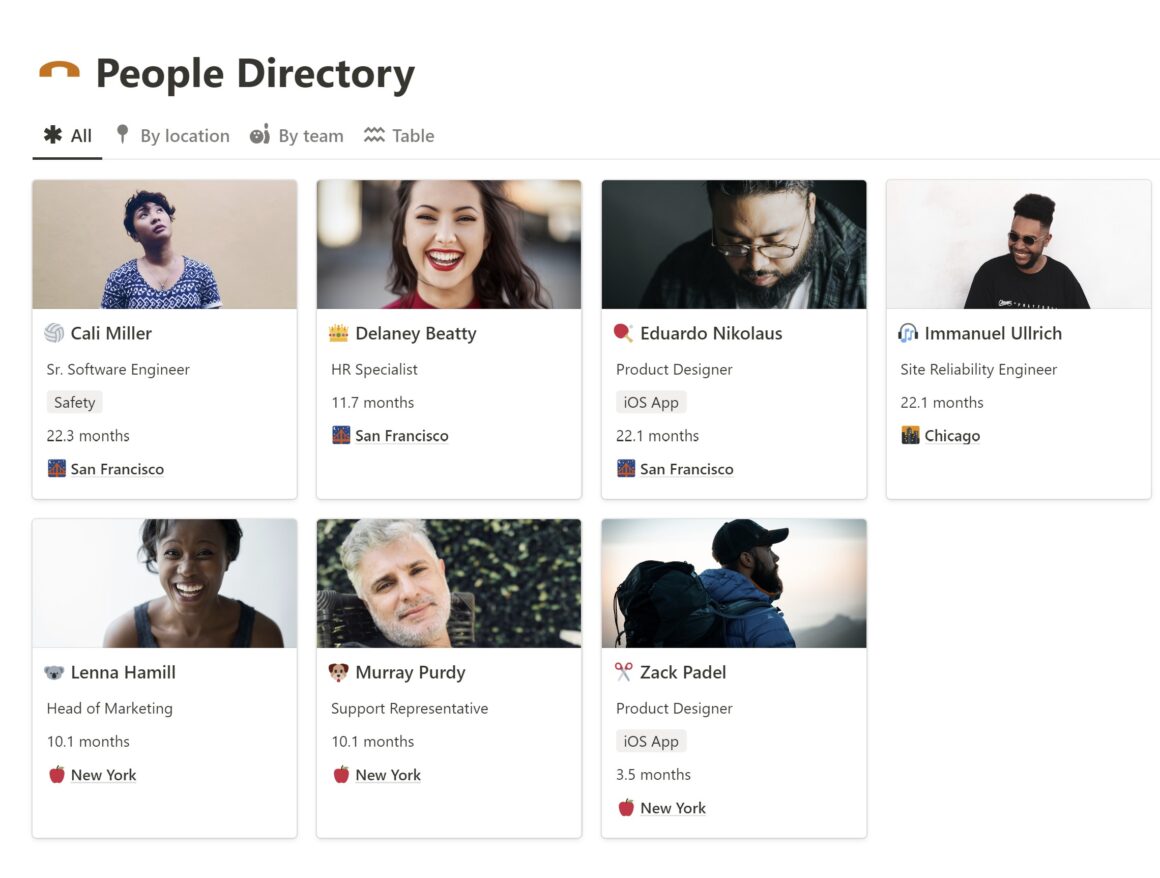
Task: Click Delaney Beatty's cover photo
Action: tap(449, 244)
